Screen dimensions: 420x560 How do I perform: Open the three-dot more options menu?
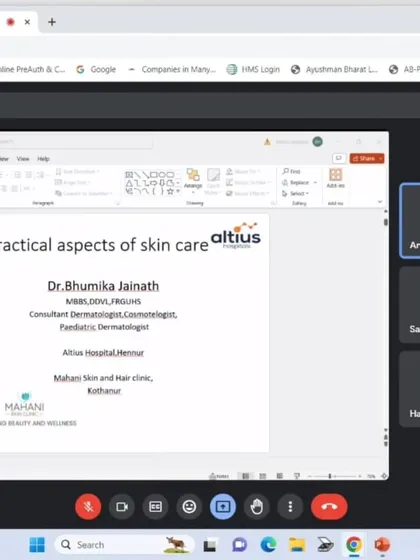pyautogui.click(x=290, y=506)
